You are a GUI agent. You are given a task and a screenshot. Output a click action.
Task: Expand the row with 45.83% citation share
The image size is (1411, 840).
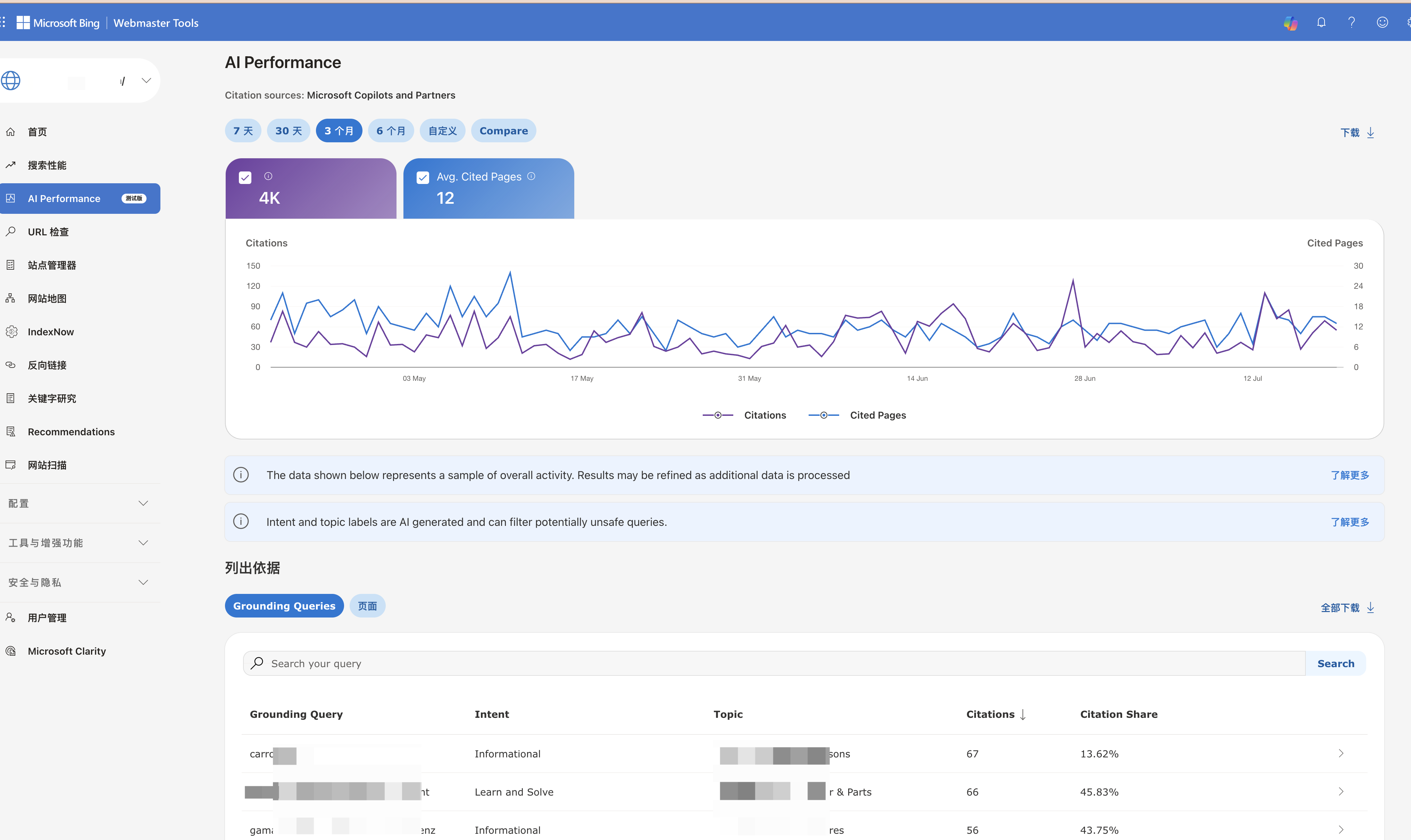pos(1341,791)
